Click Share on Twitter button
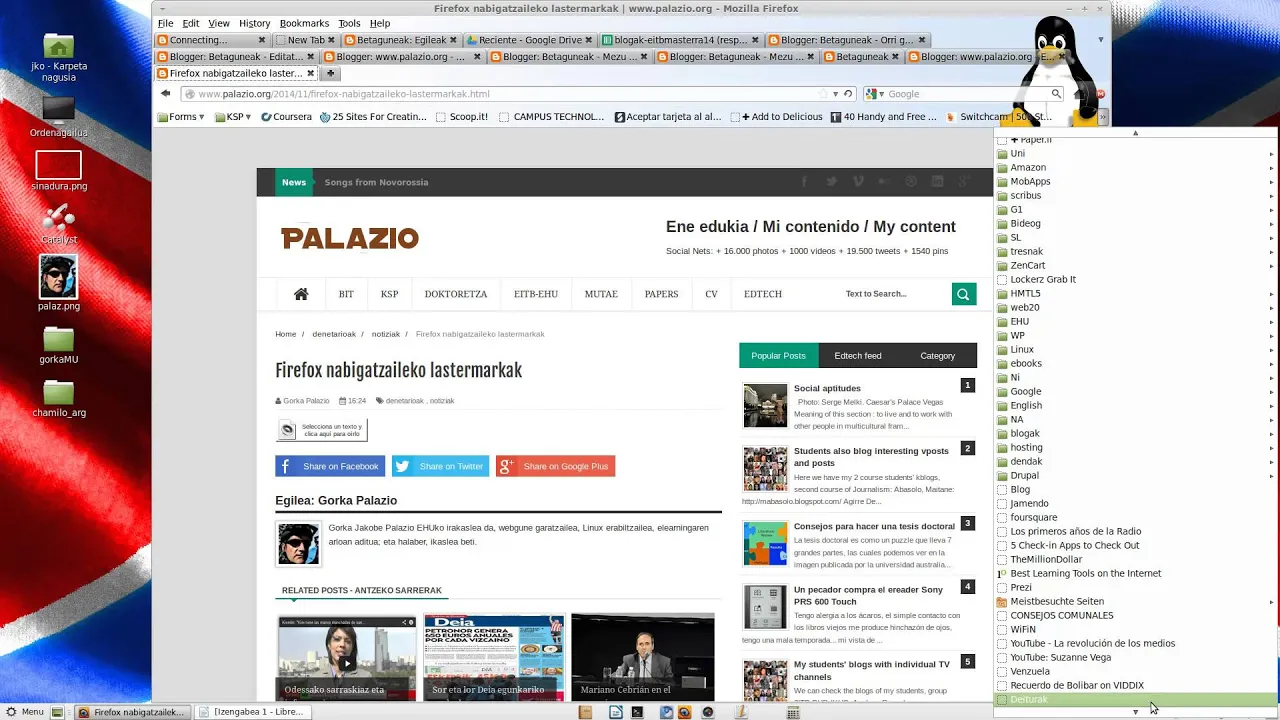The width and height of the screenshot is (1280, 720). click(x=441, y=466)
